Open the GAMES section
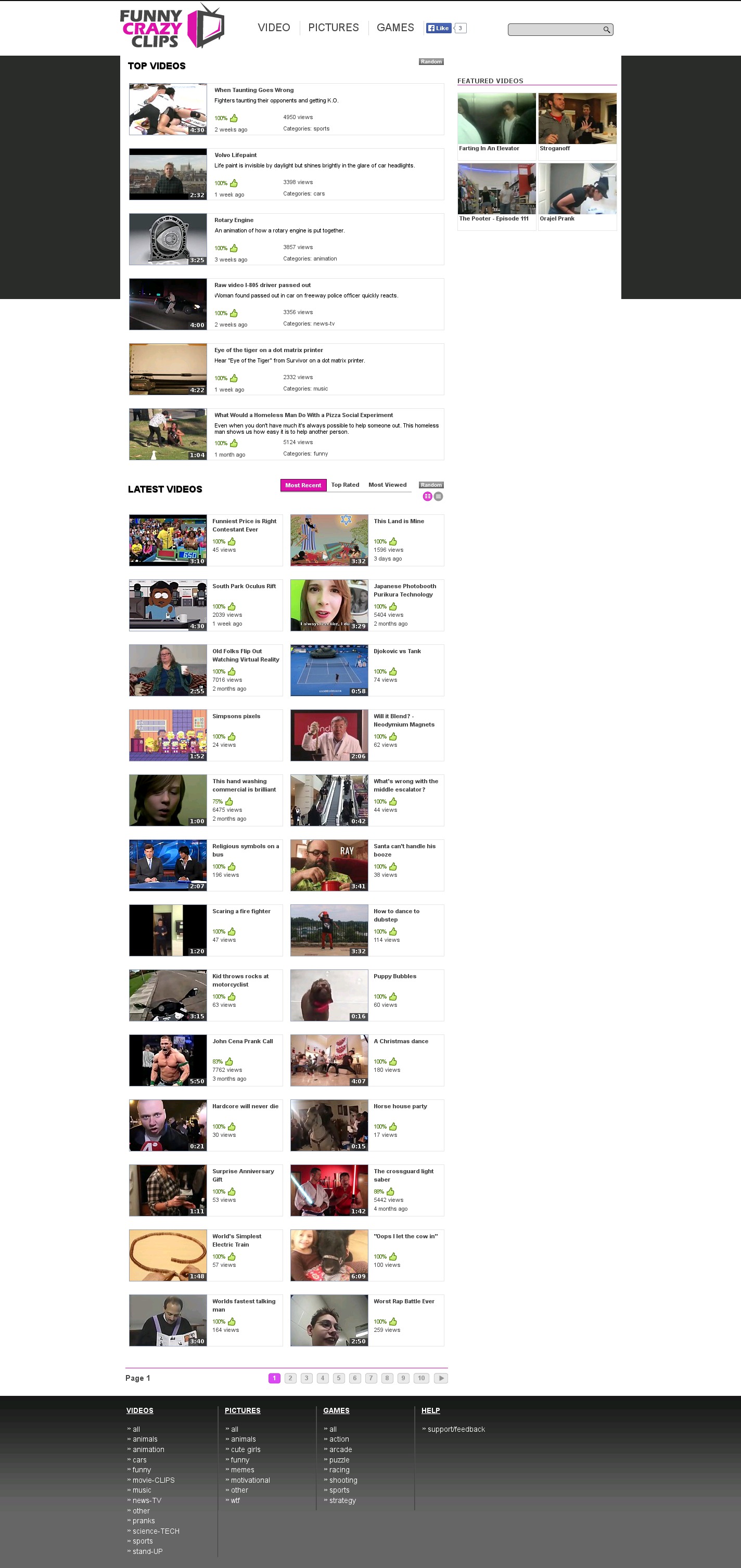The image size is (741, 1568). tap(395, 28)
